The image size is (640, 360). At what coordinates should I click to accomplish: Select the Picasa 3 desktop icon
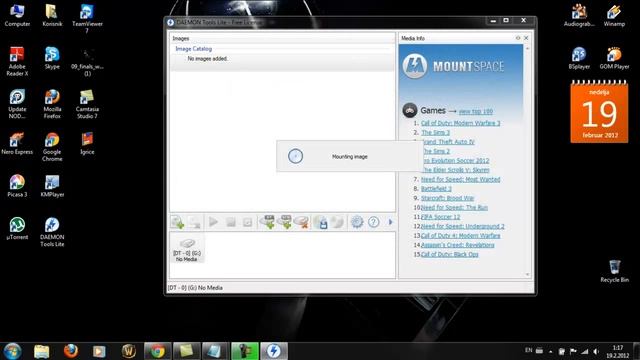click(x=17, y=186)
